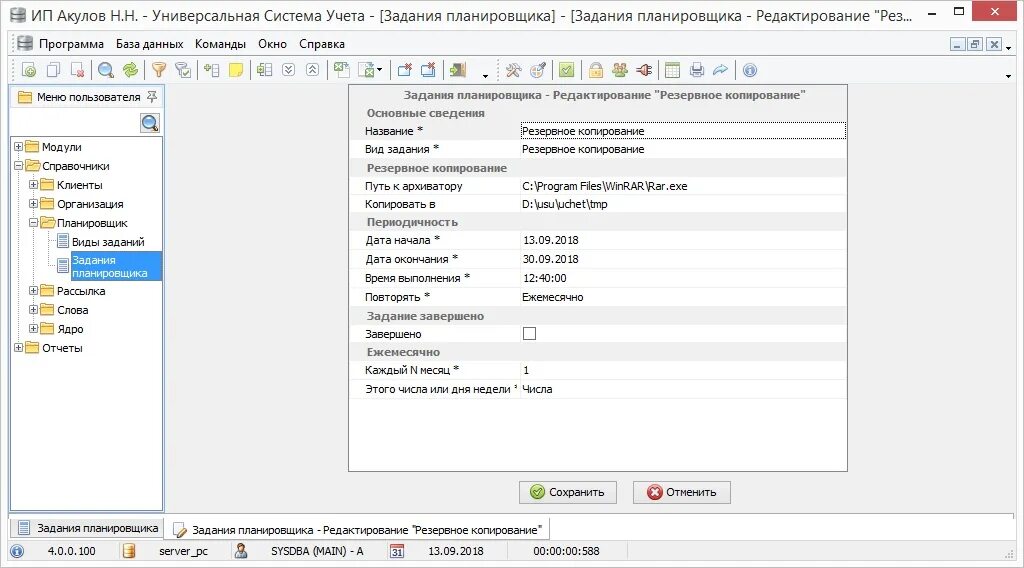This screenshot has height=568, width=1024.
Task: Open settings with the wrench tools icon
Action: pos(514,70)
